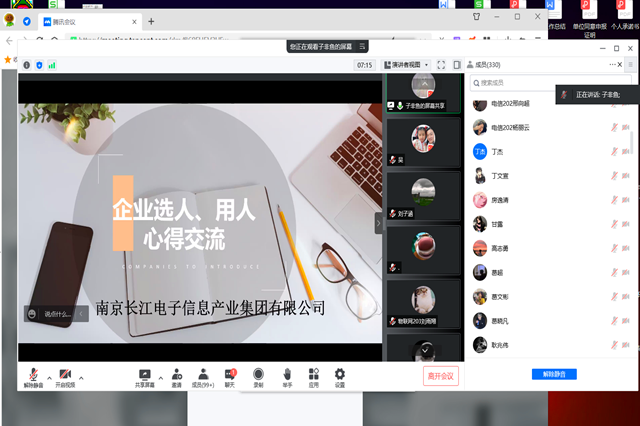Click the network signal strength icon
This screenshot has width=640, height=426.
[x=52, y=65]
